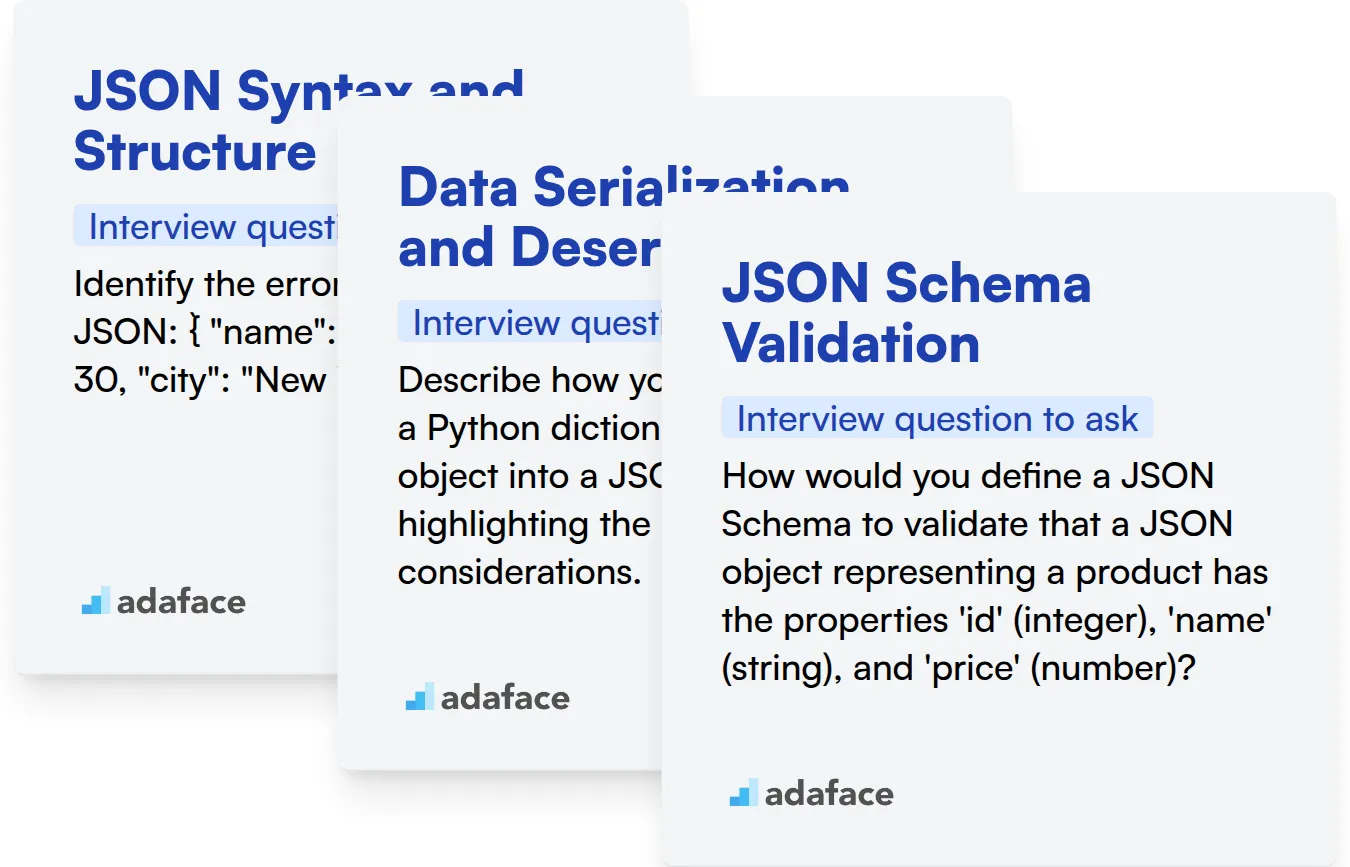Open the JSON Schema Validation heading
This screenshot has width=1350, height=867.
905,312
